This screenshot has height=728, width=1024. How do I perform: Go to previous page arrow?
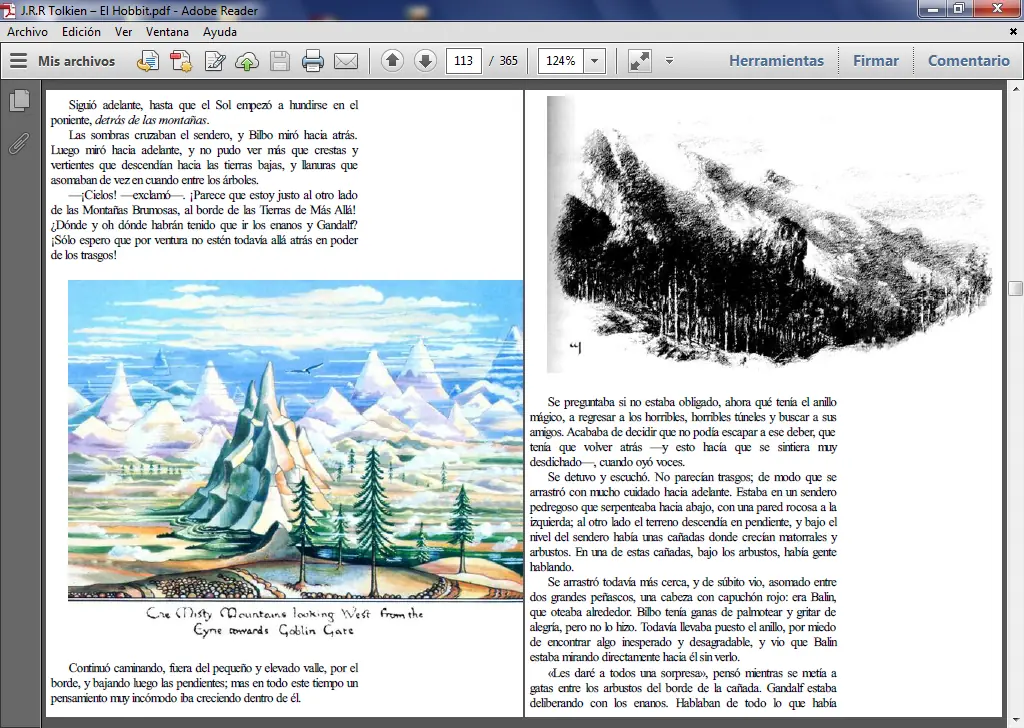tap(392, 61)
